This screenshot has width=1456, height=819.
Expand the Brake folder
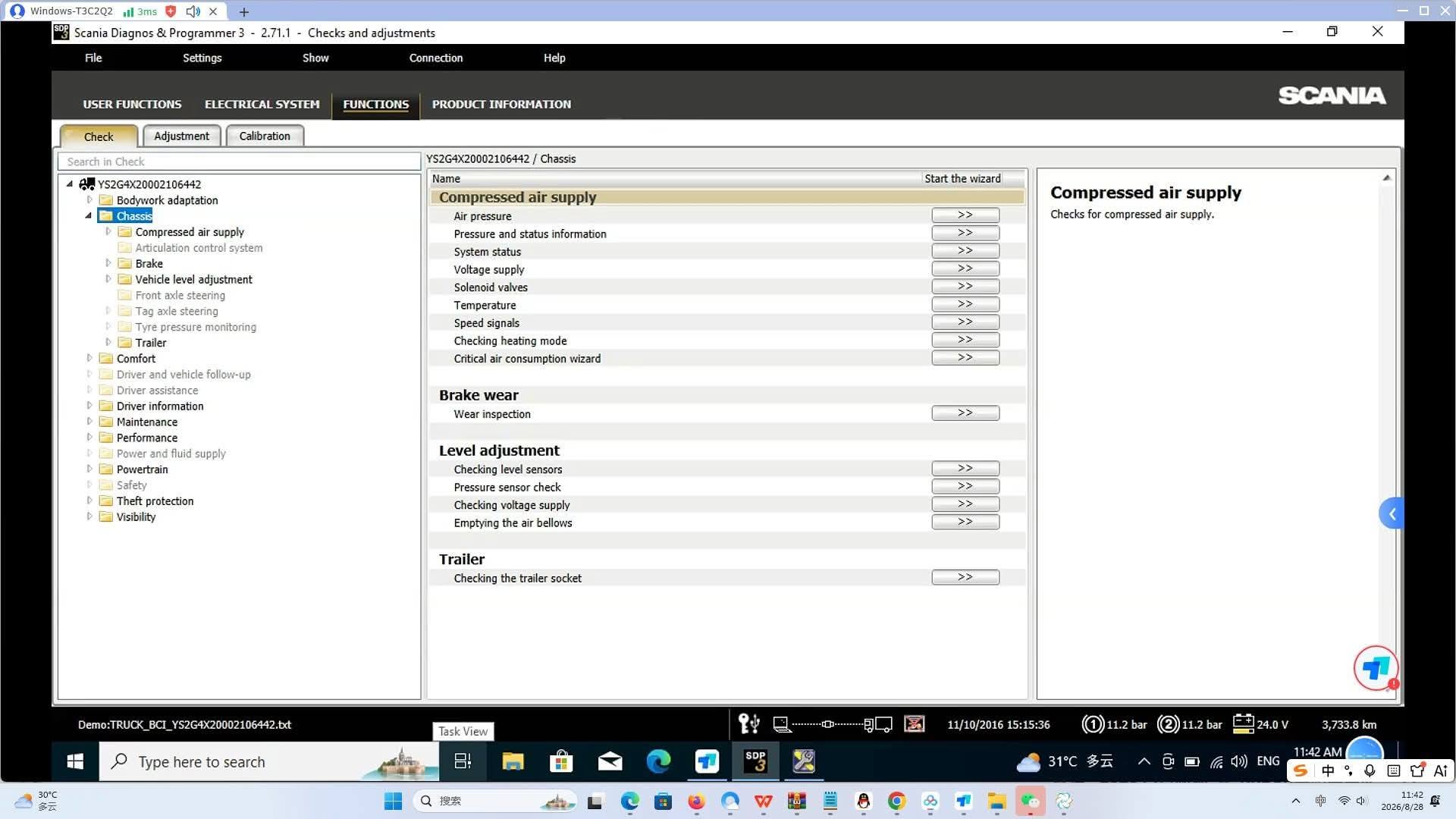point(108,263)
